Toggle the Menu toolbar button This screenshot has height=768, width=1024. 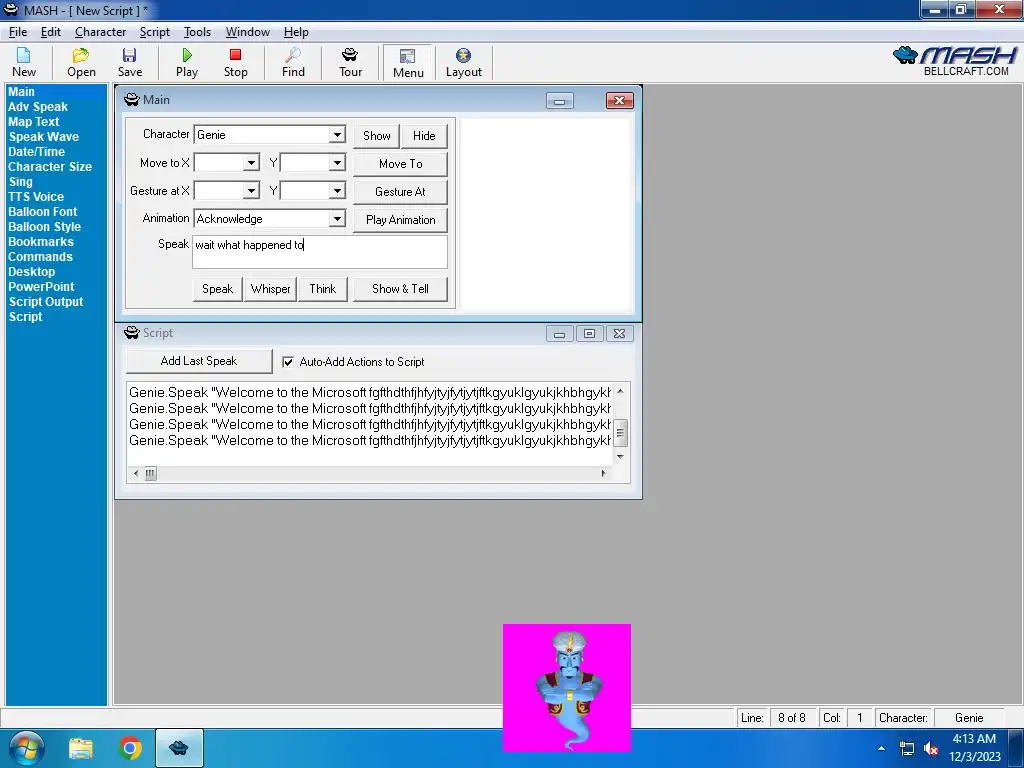(408, 63)
